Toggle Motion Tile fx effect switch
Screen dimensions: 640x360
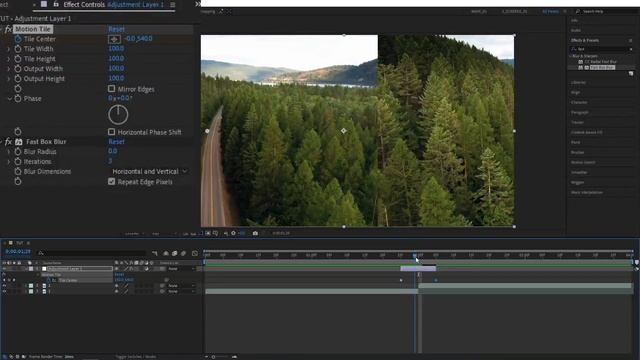tap(8, 29)
